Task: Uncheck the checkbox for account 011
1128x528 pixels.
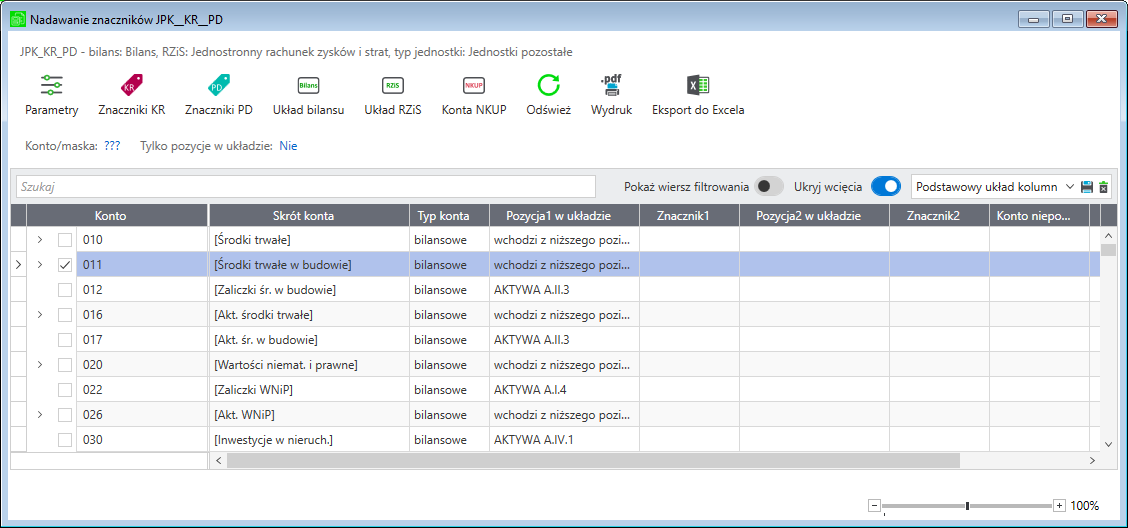Action: (65, 265)
